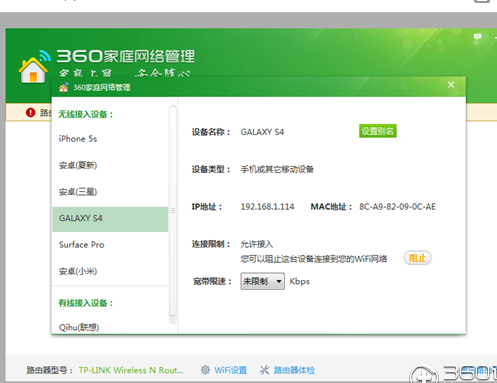Click the WiFi settings gear icon

coord(205,370)
